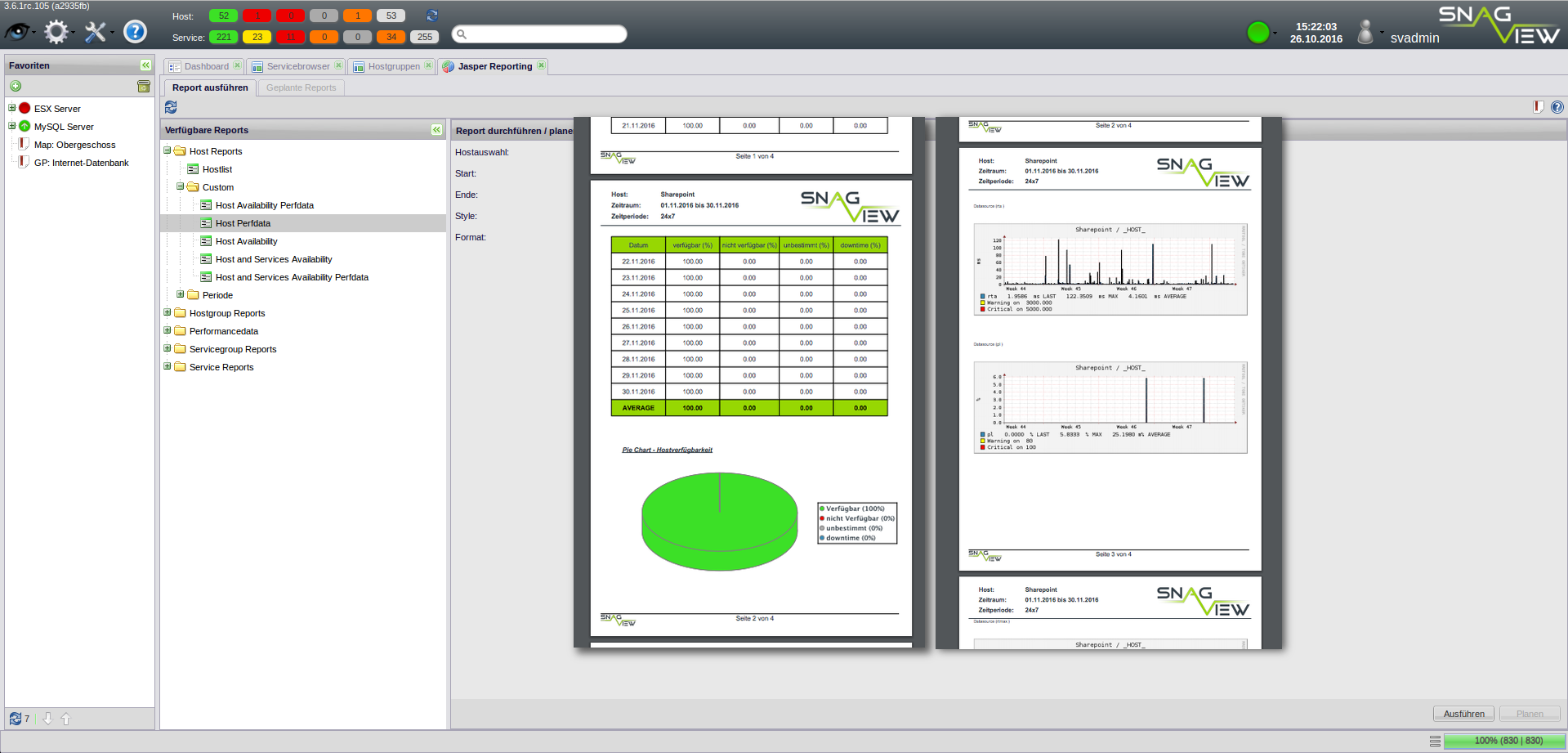Click the Sharepoint rta graph thumbnail
Viewport: 1568px width, 753px height.
(x=1110, y=269)
